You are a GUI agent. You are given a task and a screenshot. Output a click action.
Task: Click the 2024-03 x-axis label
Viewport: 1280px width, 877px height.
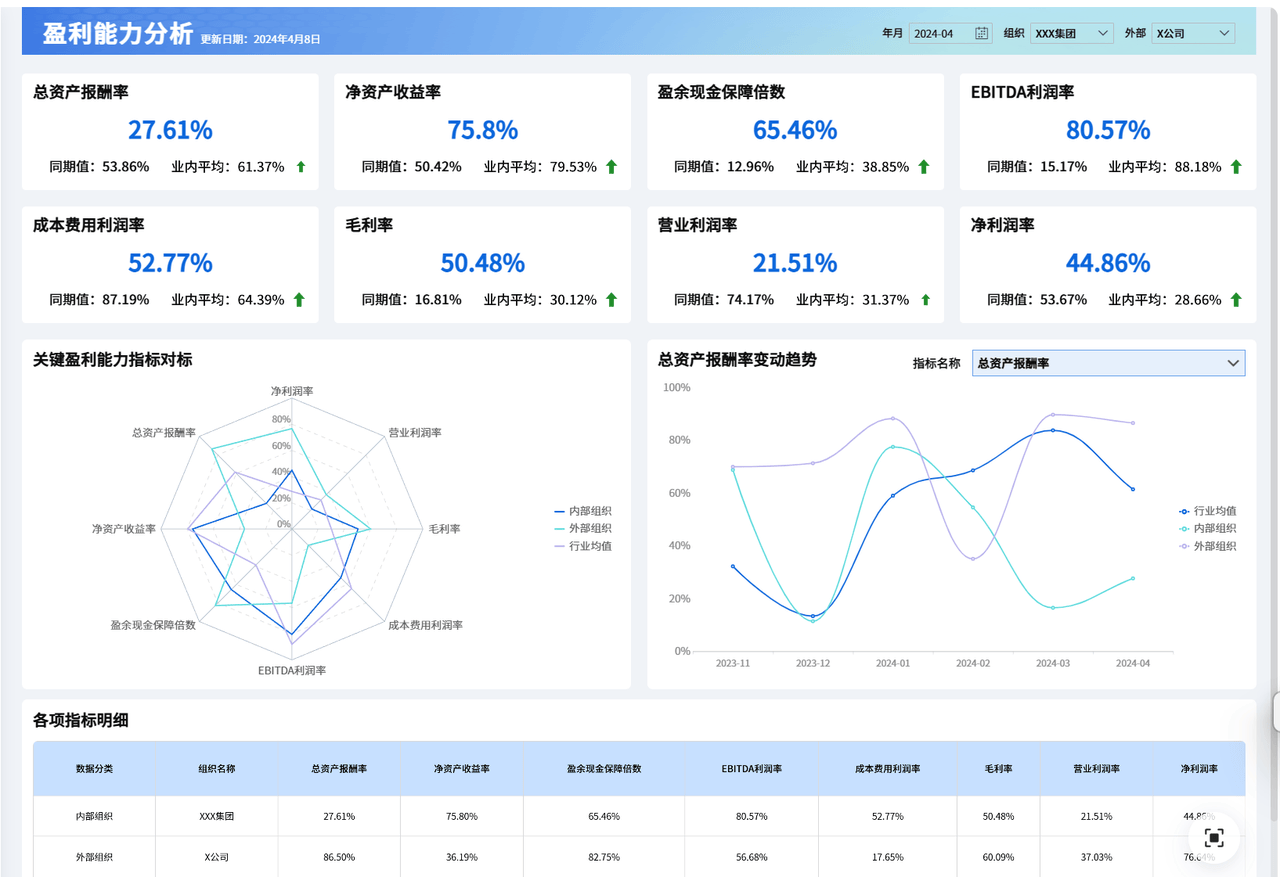1053,663
